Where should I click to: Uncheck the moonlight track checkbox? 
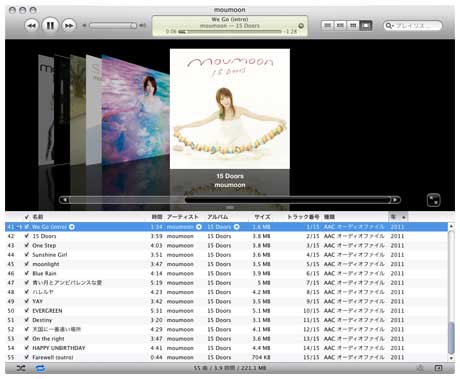(27, 264)
